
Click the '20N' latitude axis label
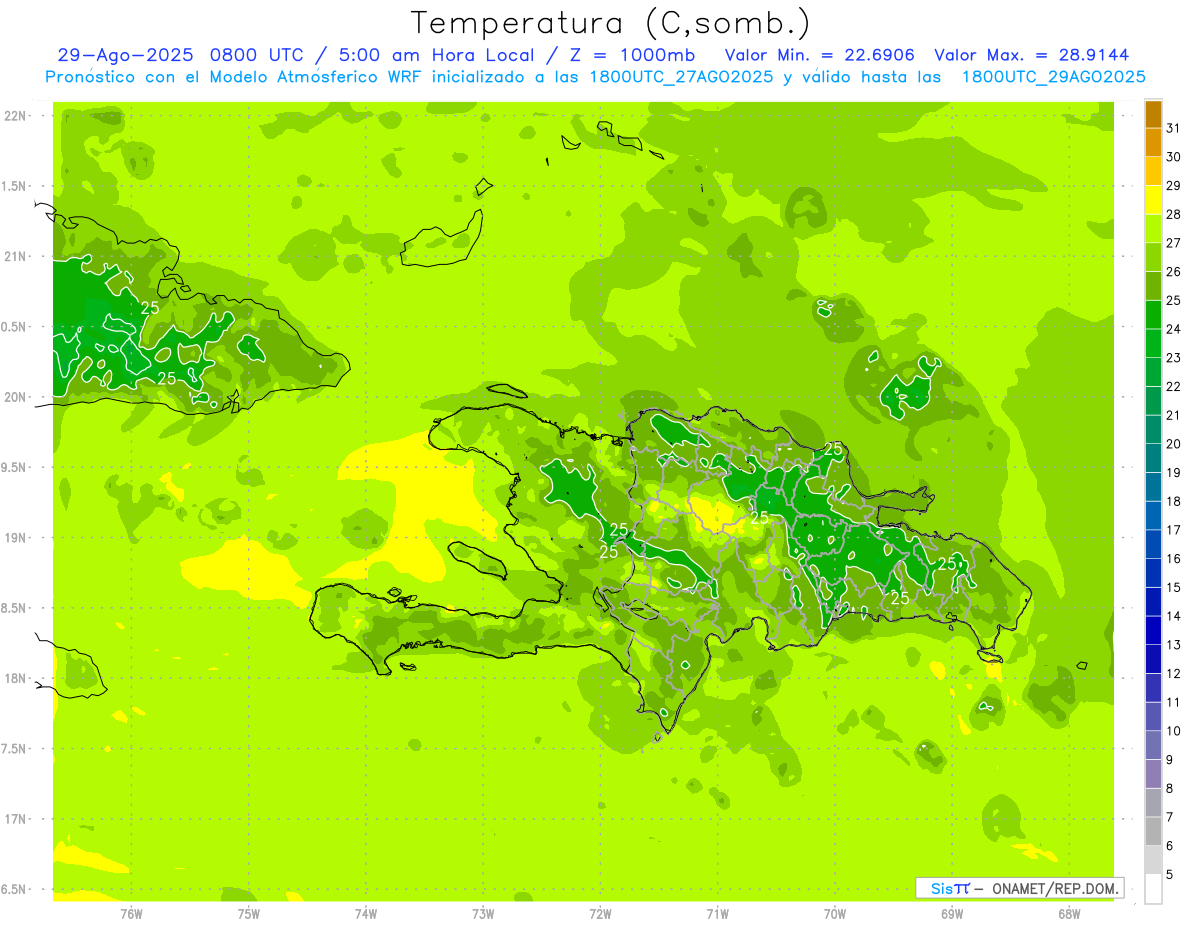17,397
